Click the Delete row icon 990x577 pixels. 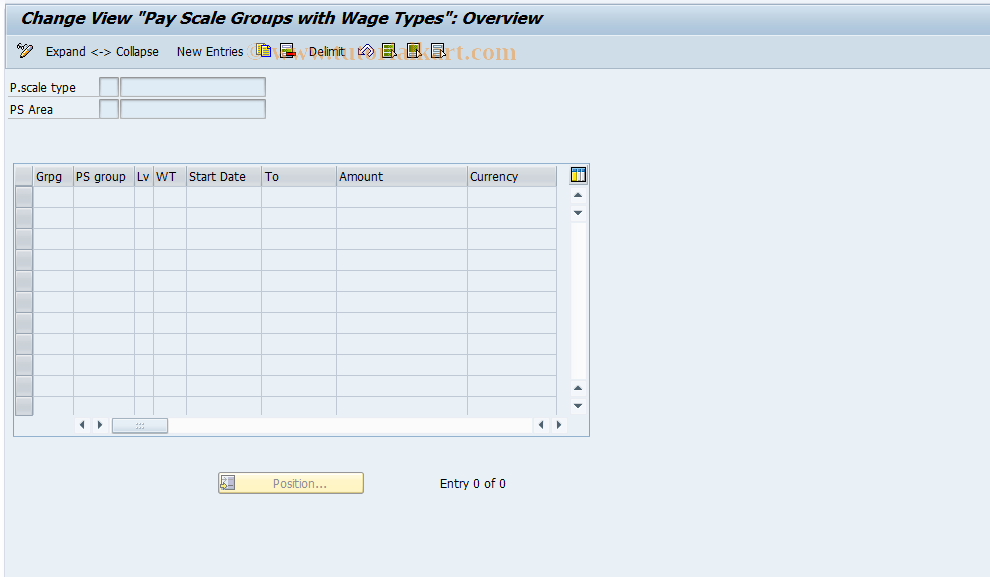pos(288,51)
